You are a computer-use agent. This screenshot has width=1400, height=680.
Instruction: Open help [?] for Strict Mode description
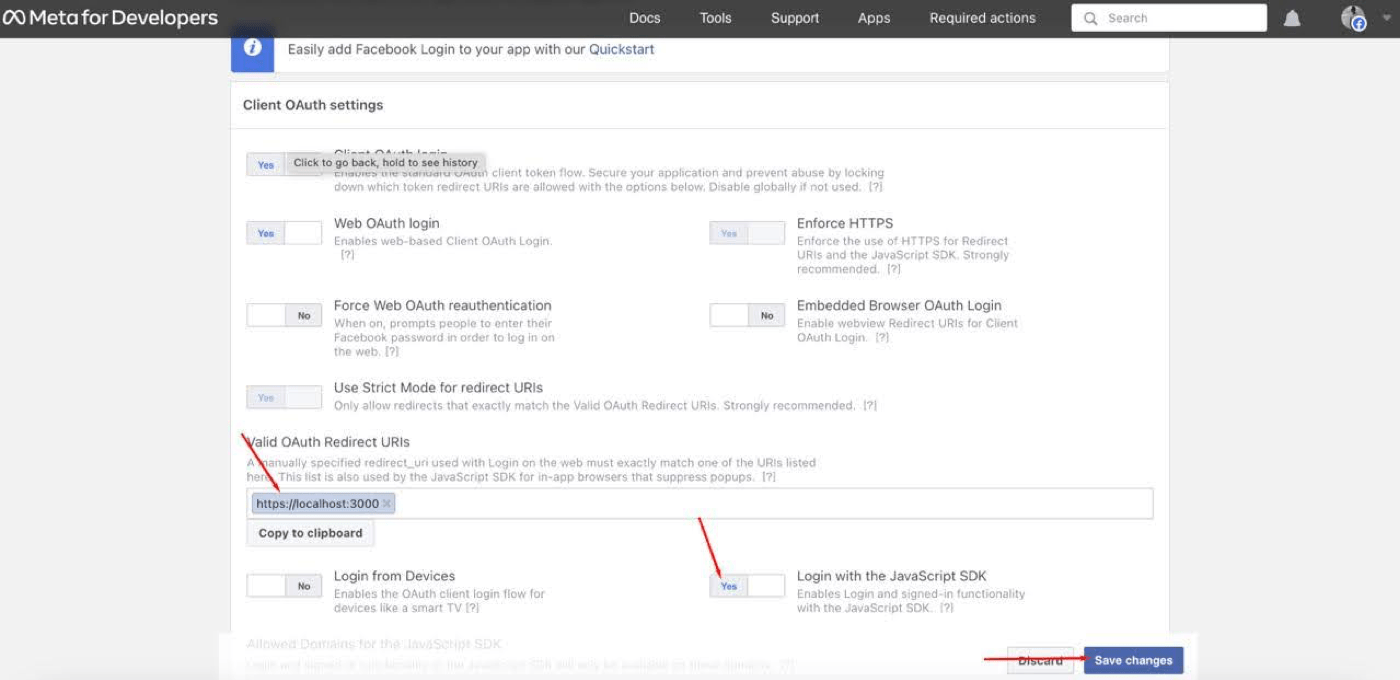(x=870, y=405)
